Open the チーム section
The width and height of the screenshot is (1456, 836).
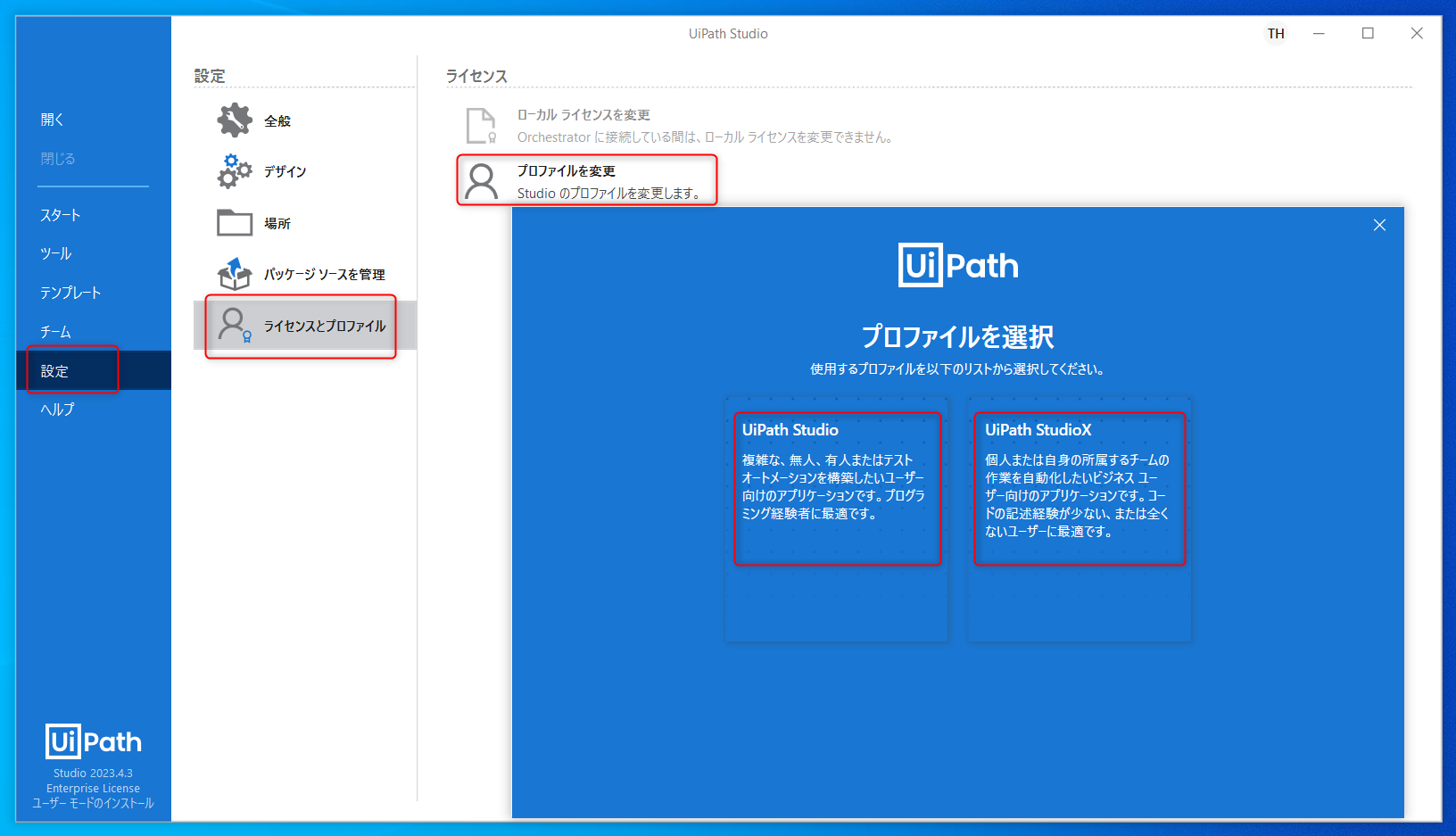(54, 331)
